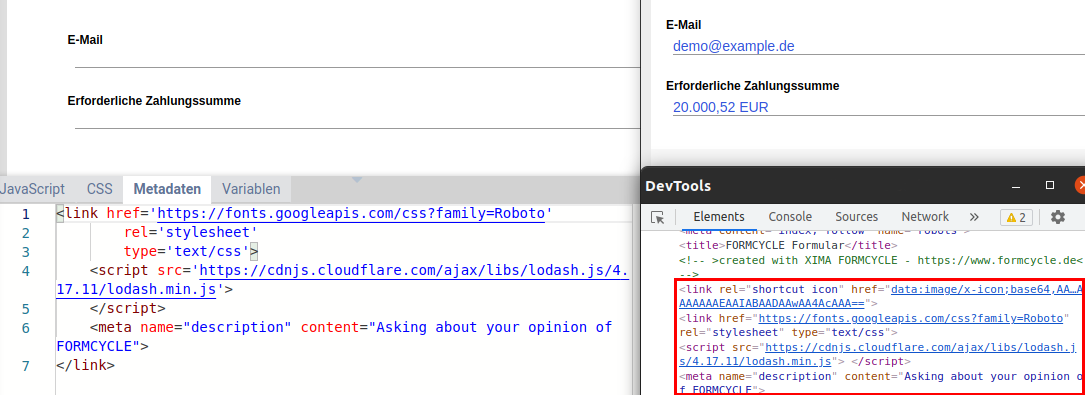The width and height of the screenshot is (1085, 395).
Task: Open the Variablen tab
Action: (251, 189)
